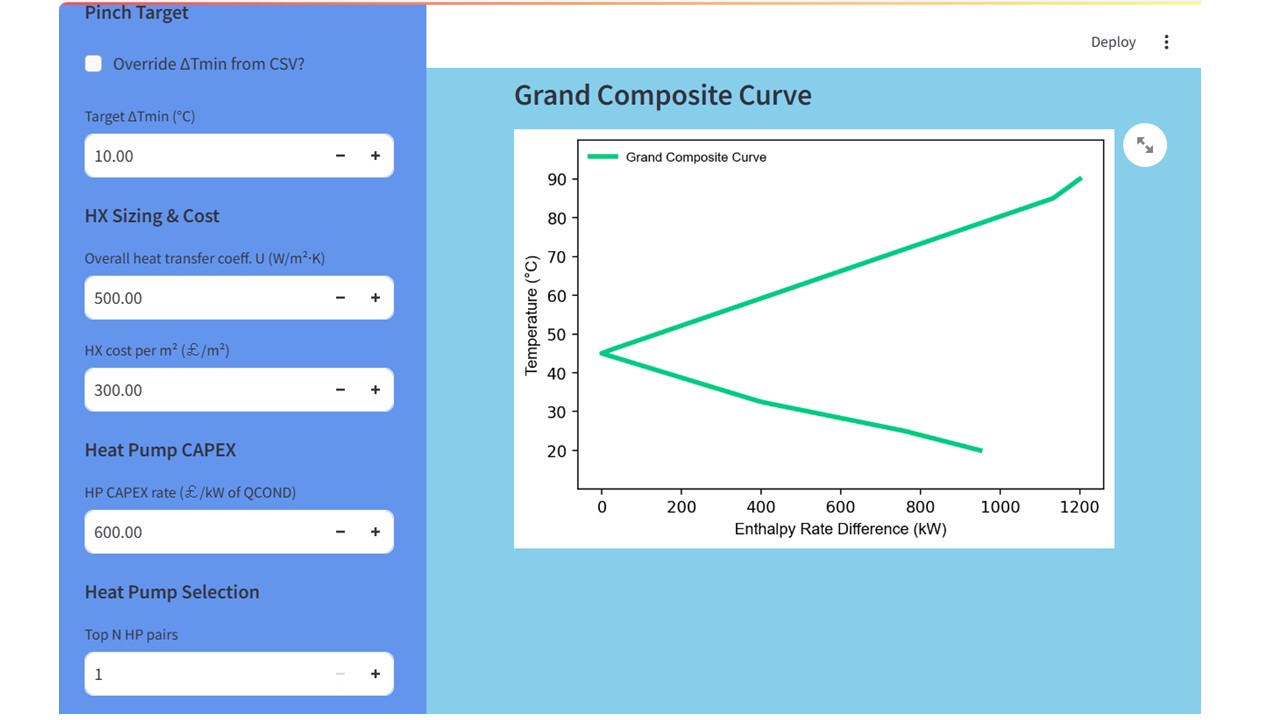The image size is (1280, 720).
Task: Click the Target ΔTmin input field
Action: tap(205, 156)
